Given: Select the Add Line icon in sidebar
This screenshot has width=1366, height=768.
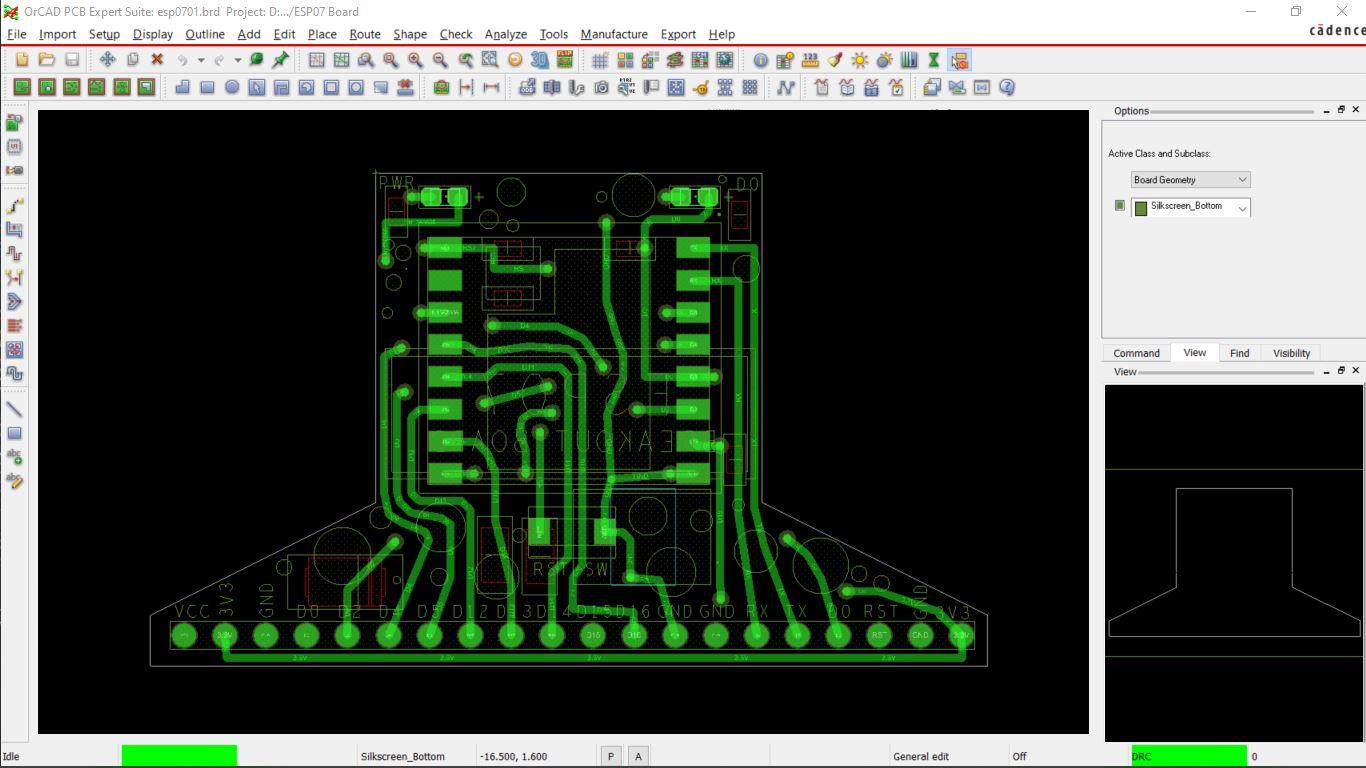Looking at the screenshot, I should click(14, 409).
